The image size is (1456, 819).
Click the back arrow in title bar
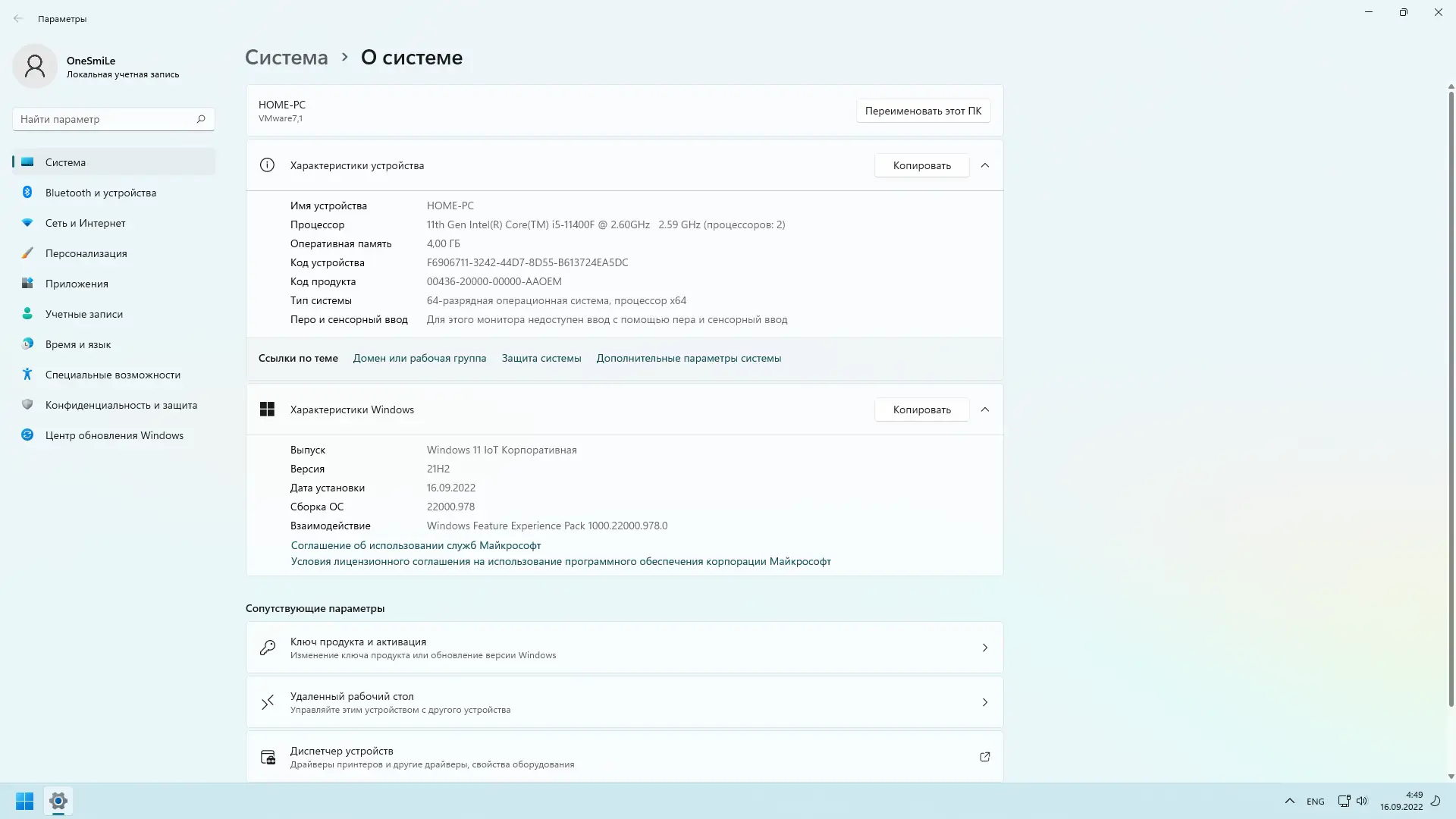18,19
